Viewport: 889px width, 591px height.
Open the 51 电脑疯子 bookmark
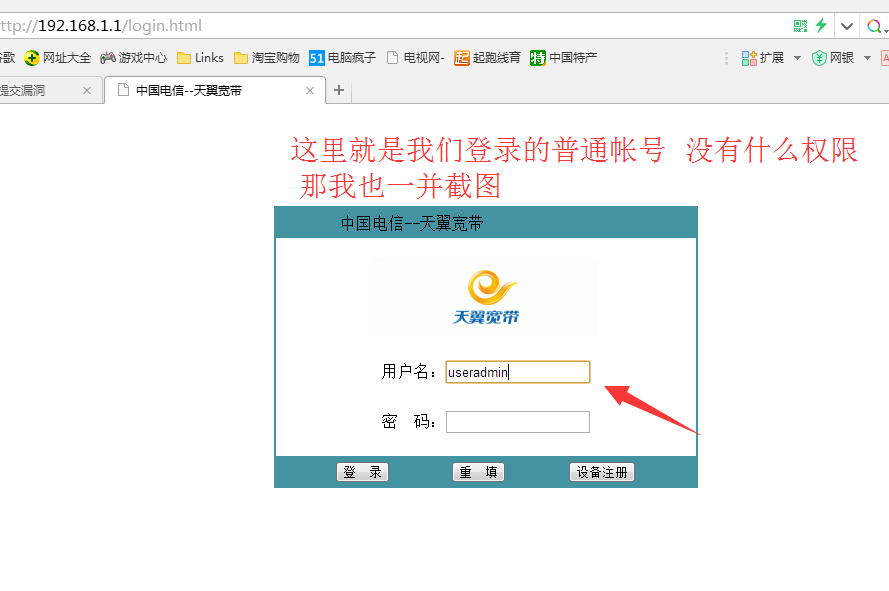click(x=342, y=58)
